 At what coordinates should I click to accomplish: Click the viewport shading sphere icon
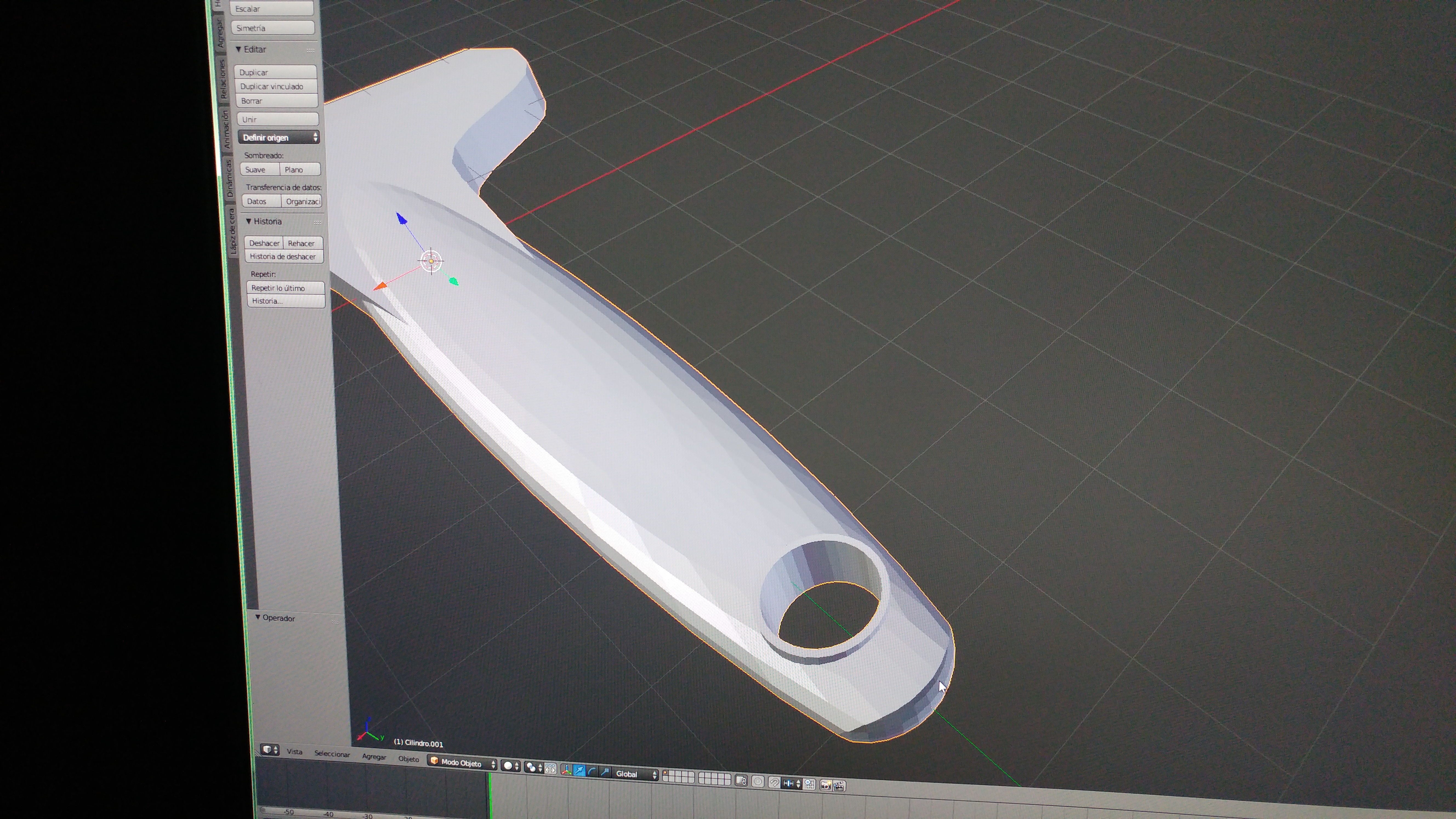coord(508,766)
